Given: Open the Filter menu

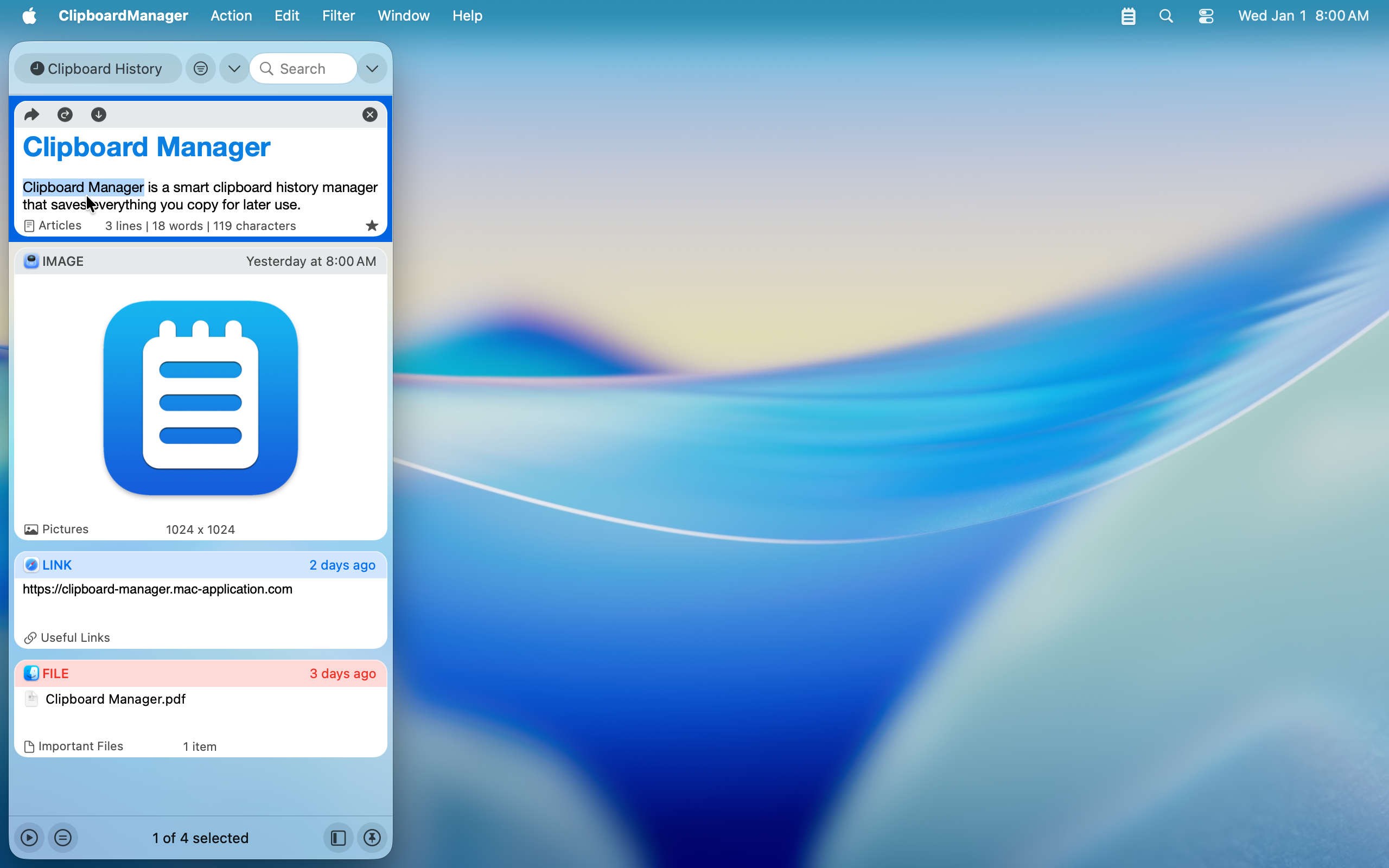Looking at the screenshot, I should (338, 16).
